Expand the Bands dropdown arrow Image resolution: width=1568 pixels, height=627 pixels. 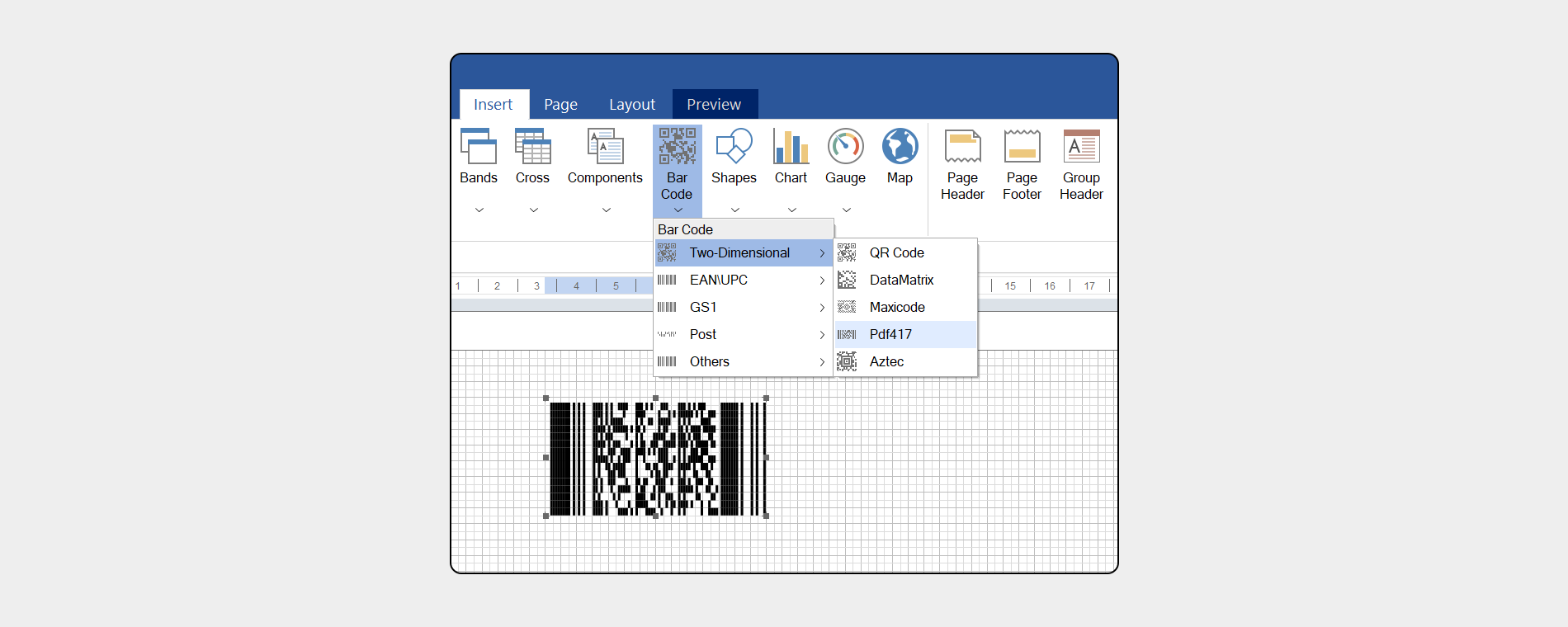pyautogui.click(x=479, y=210)
